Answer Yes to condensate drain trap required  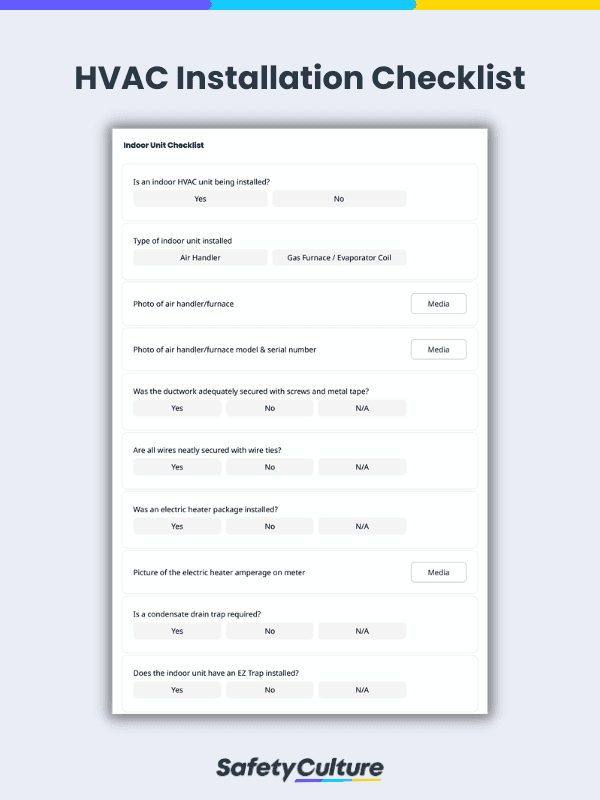177,630
